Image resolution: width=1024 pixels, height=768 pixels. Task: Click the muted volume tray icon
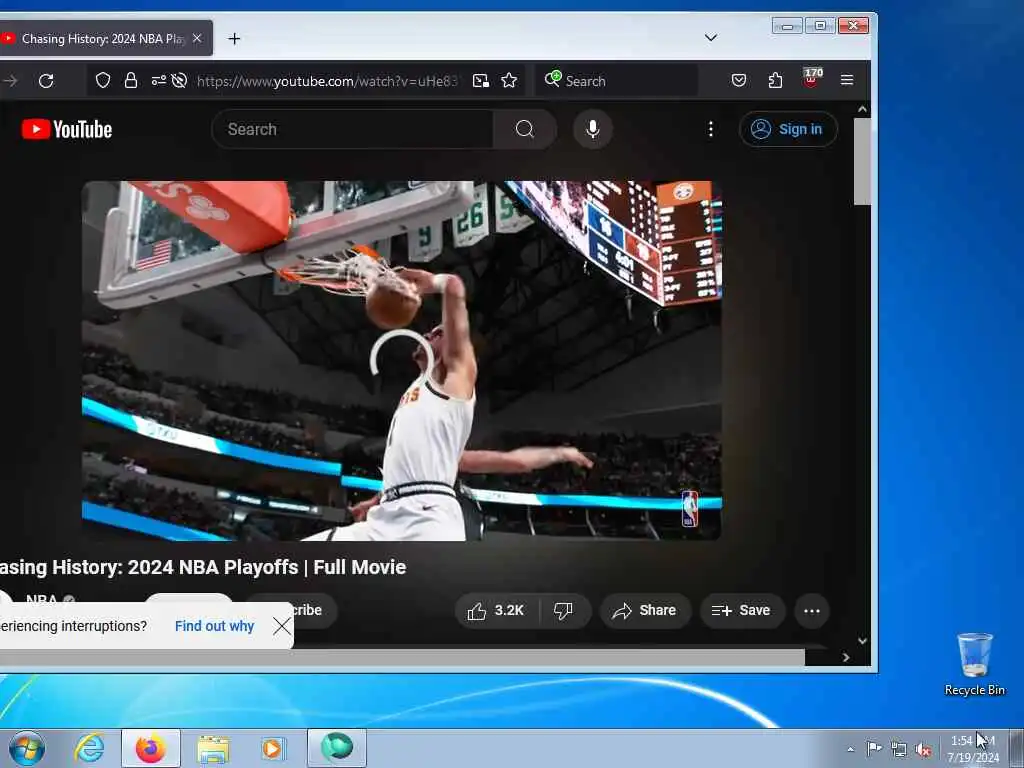coord(923,750)
